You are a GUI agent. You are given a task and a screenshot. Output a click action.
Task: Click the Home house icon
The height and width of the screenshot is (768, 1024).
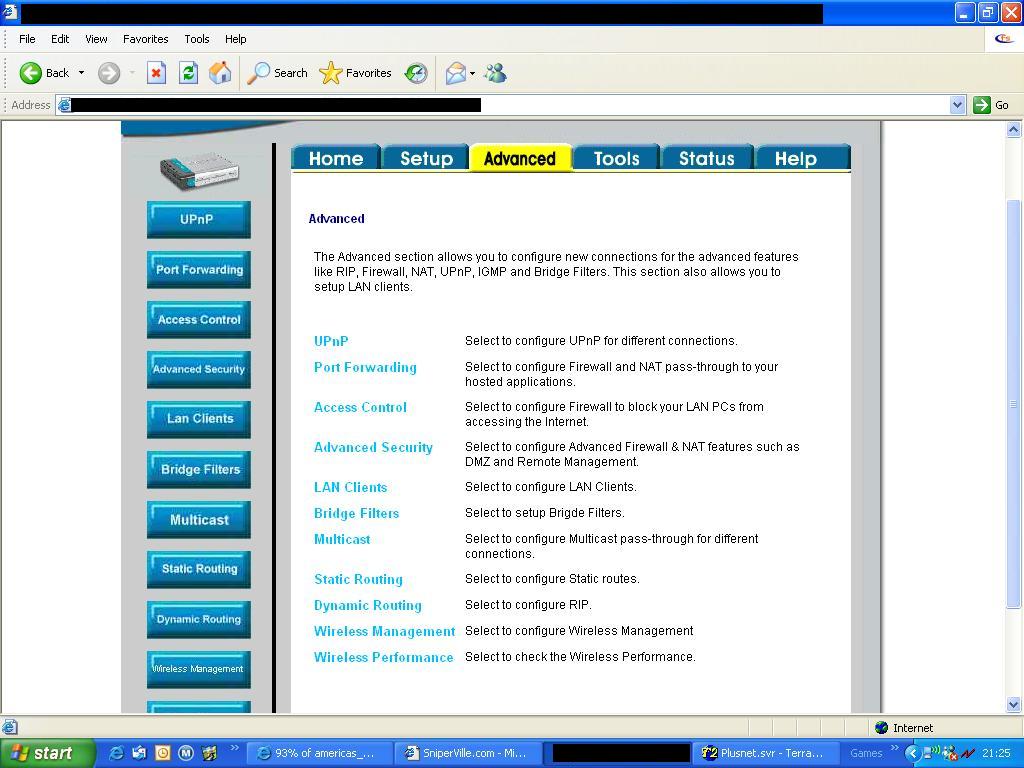click(x=220, y=73)
